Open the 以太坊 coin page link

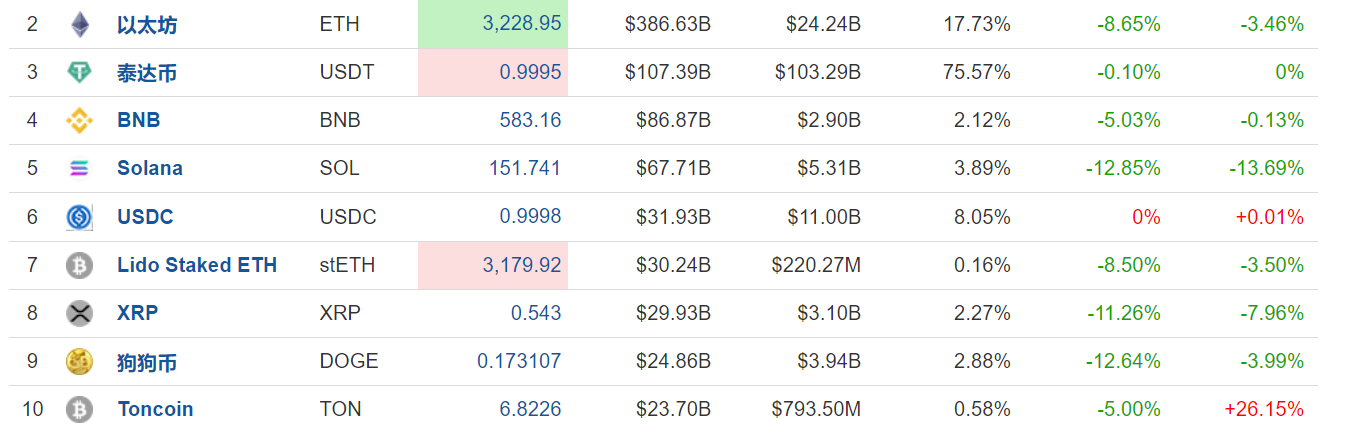click(x=147, y=25)
